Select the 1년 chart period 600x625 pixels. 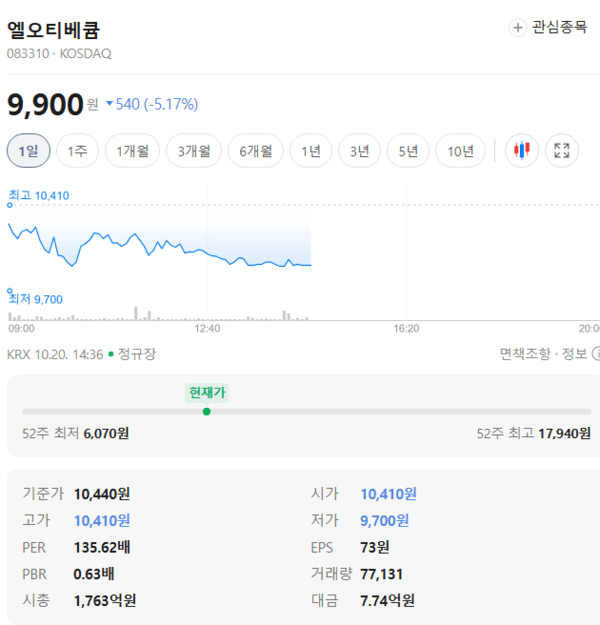311,151
